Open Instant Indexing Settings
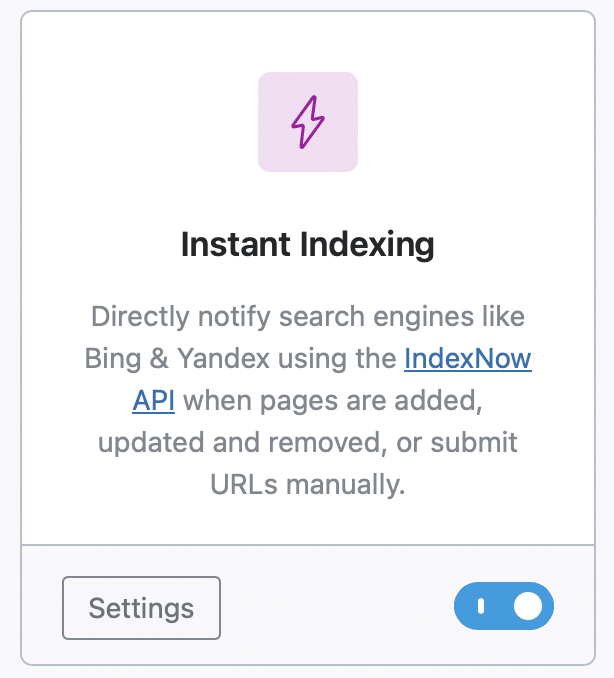Viewport: 614px width, 678px height. (141, 608)
